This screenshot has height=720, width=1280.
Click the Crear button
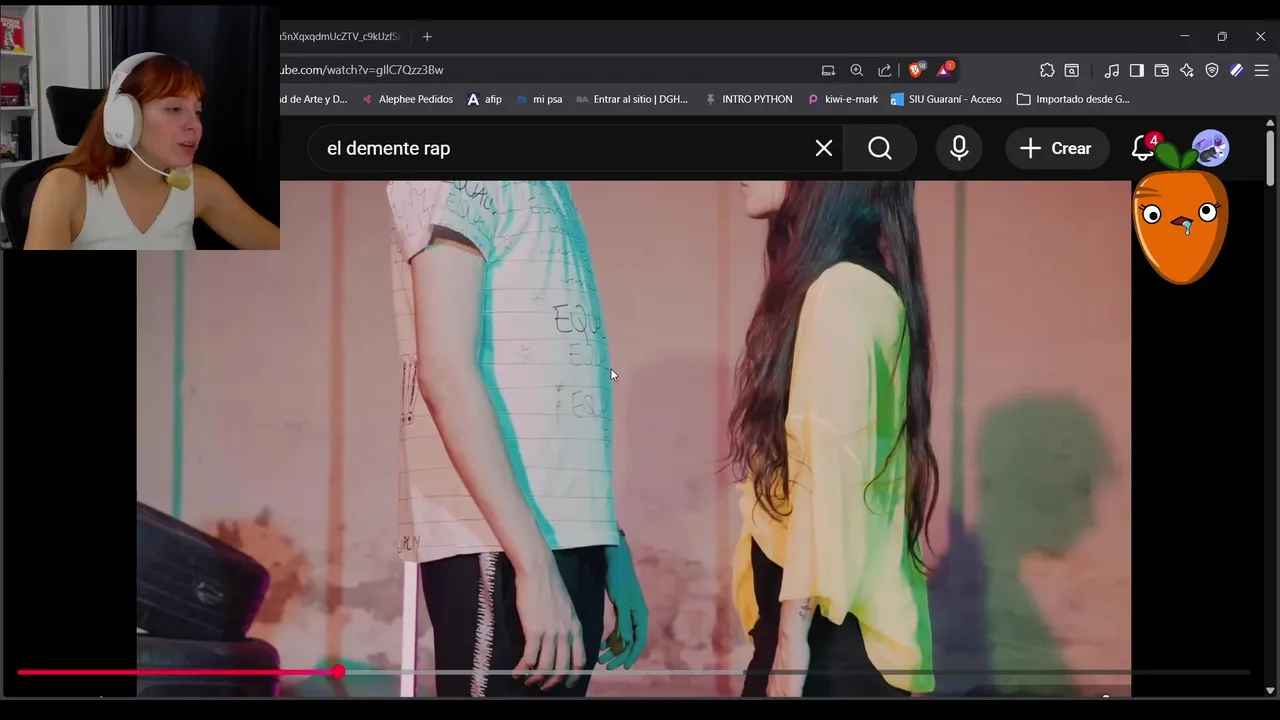[1056, 148]
